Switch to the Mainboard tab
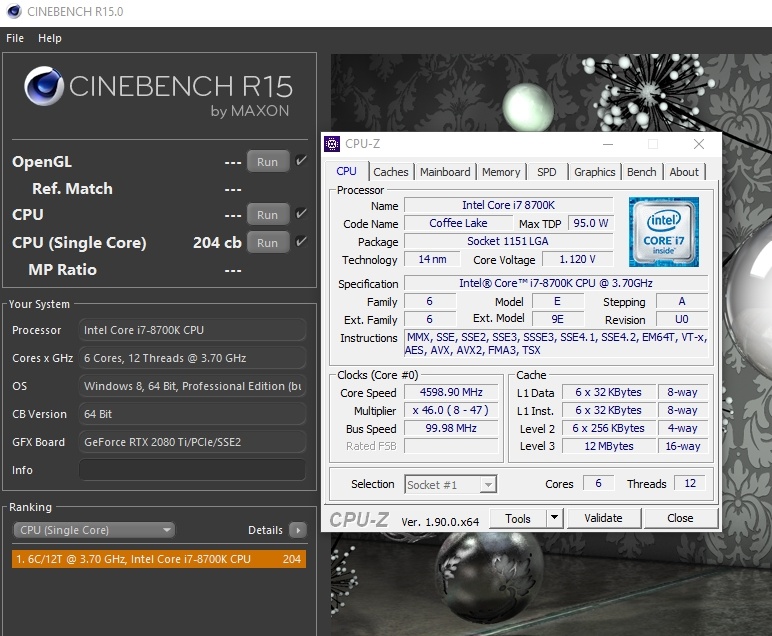The image size is (772, 636). [445, 172]
